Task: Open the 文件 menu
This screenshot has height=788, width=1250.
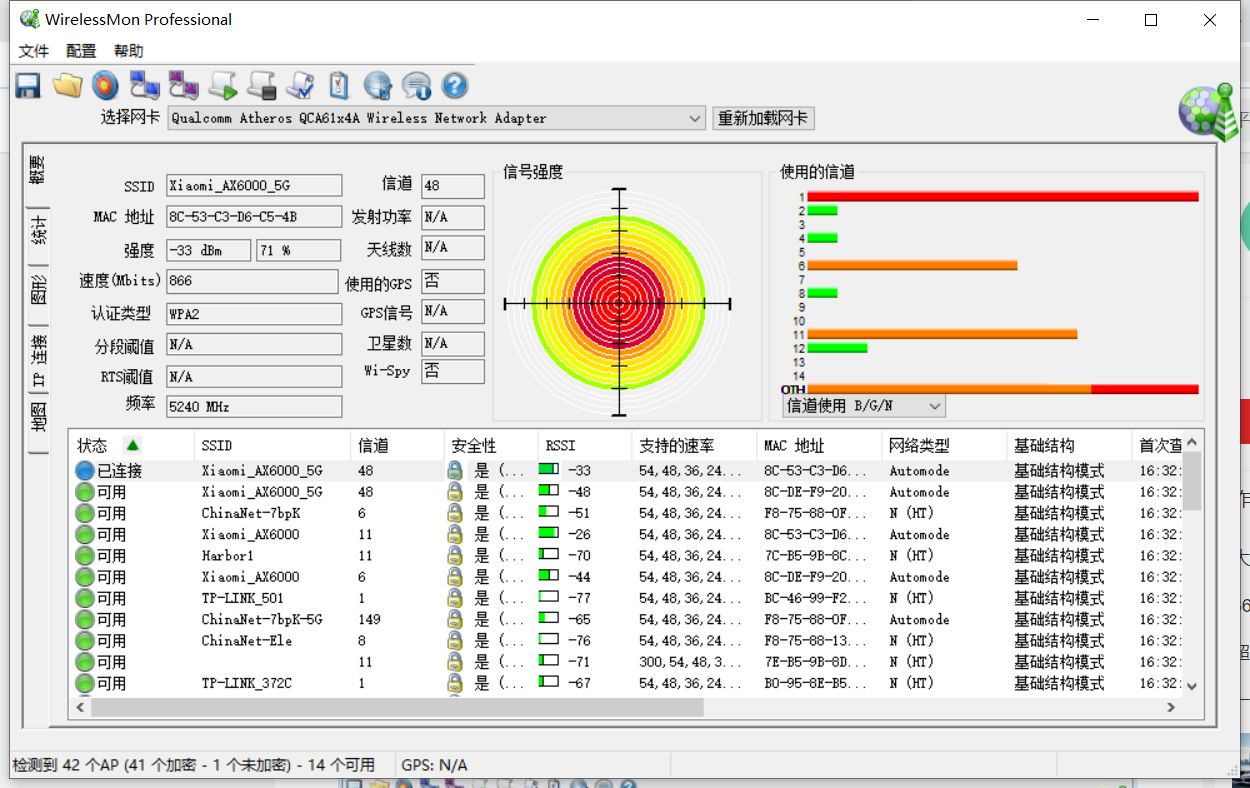Action: (x=33, y=51)
